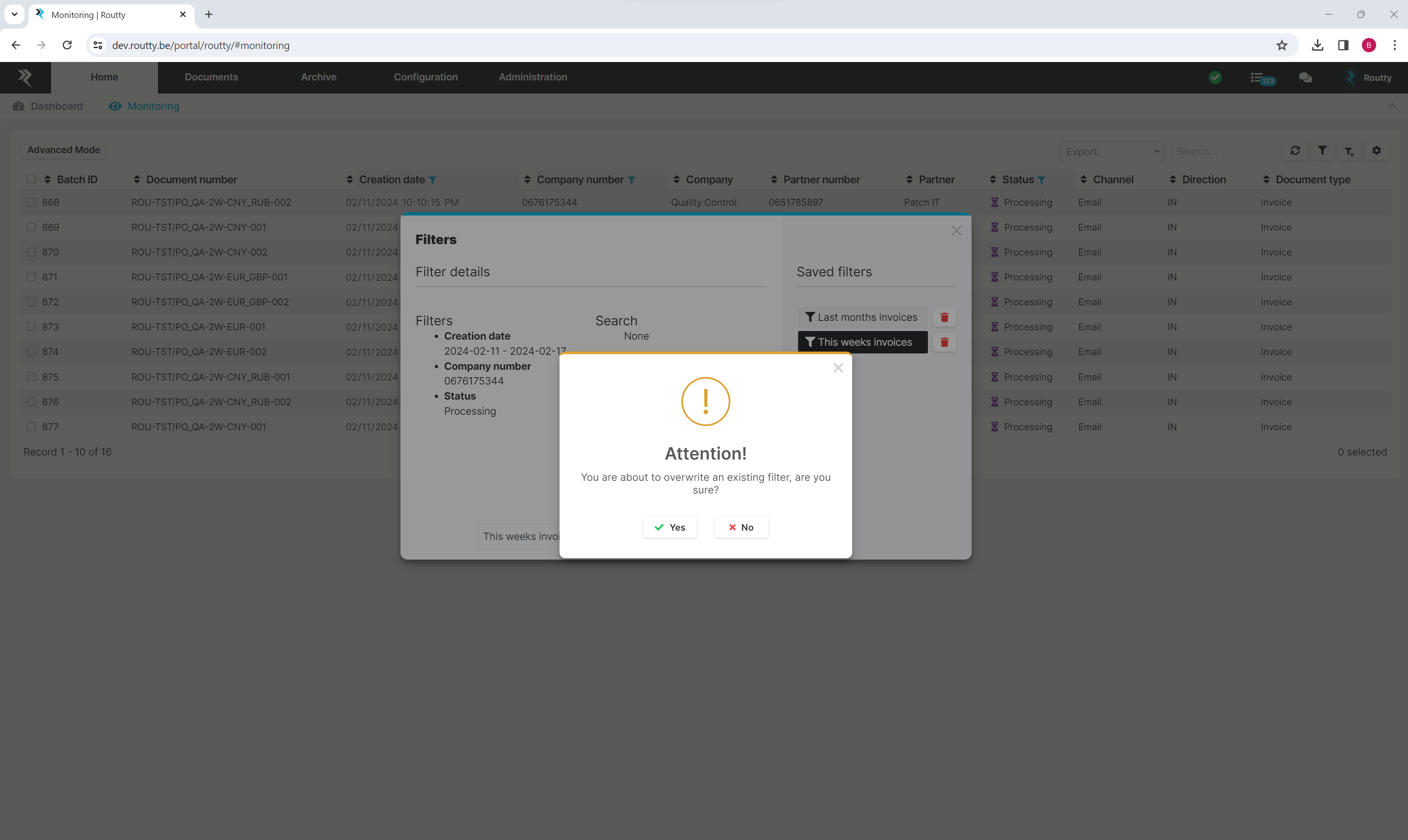Image resolution: width=1408 pixels, height=840 pixels.
Task: Click the refresh grid icon
Action: [x=1295, y=151]
